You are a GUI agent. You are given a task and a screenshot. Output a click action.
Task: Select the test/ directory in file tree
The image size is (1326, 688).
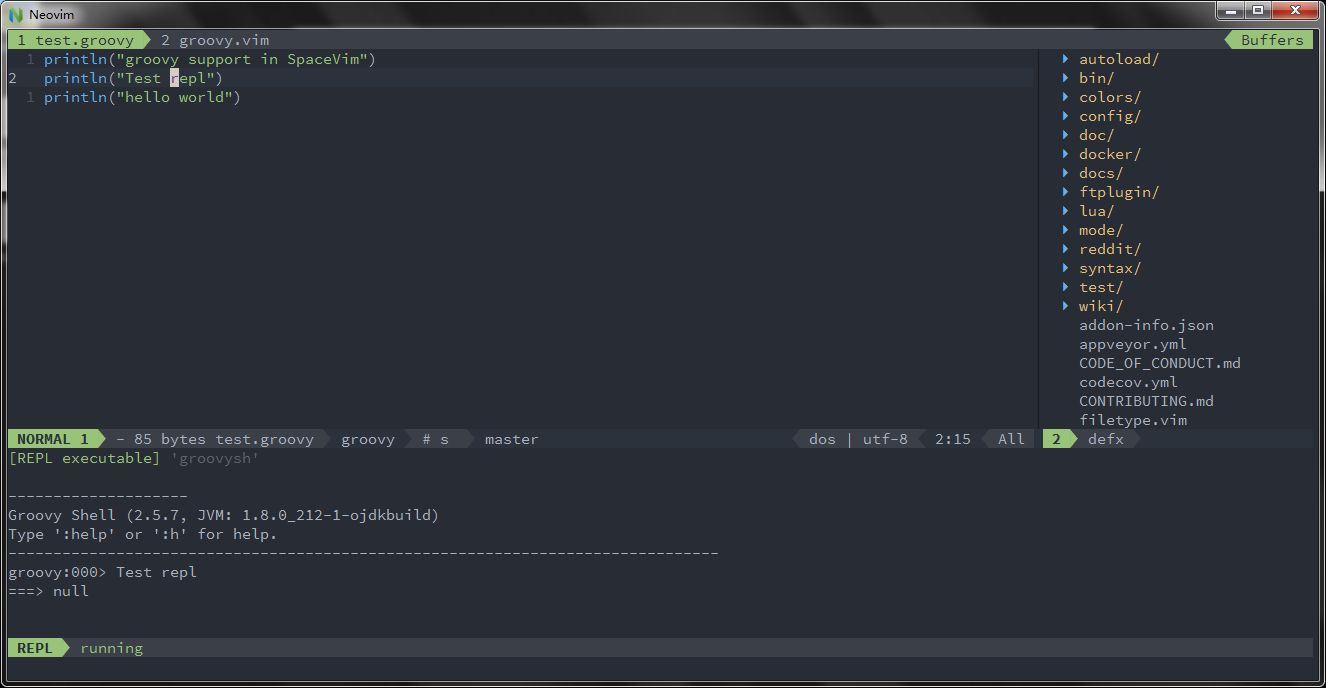click(x=1101, y=287)
